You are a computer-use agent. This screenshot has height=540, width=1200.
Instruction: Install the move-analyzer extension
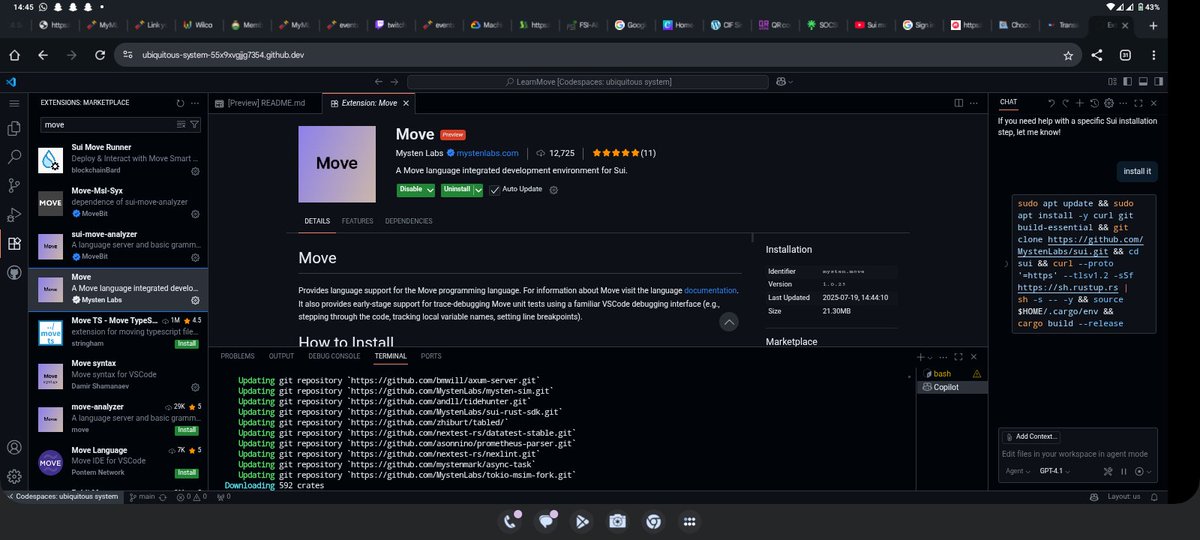pyautogui.click(x=186, y=429)
